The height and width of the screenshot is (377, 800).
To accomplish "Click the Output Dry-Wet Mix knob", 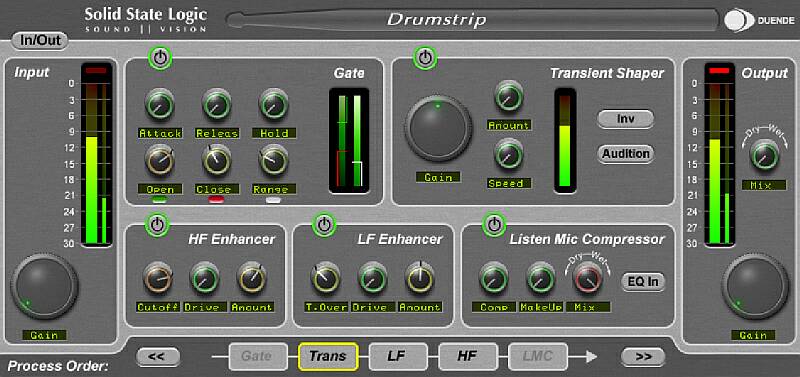I will (x=764, y=157).
